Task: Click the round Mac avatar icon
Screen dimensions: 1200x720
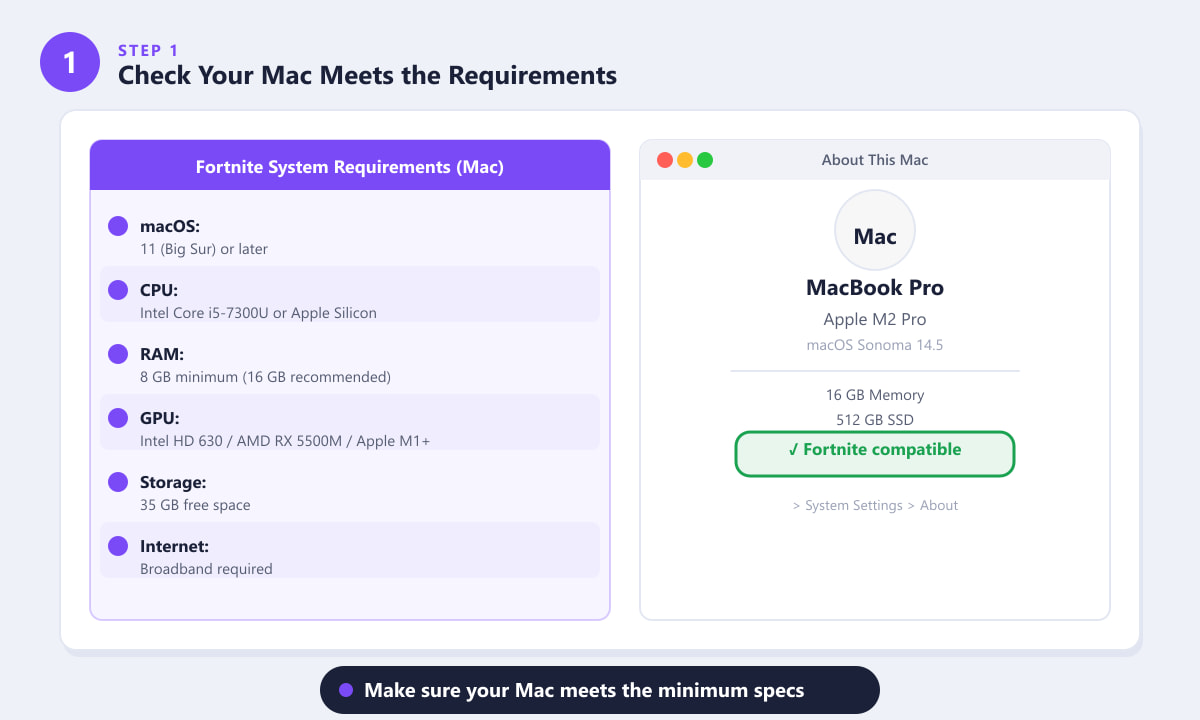Action: coord(875,231)
